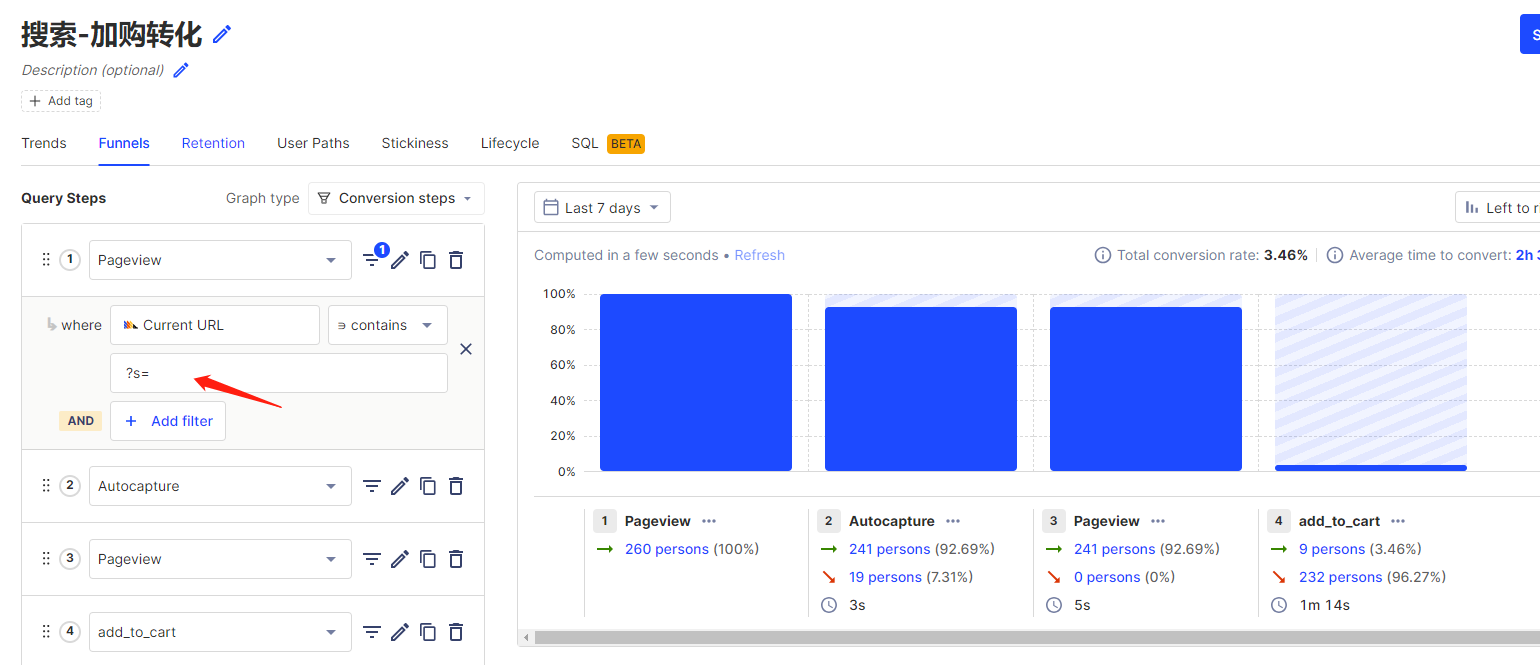Delete step 4 add_to_cart
Image resolution: width=1540 pixels, height=665 pixels.
click(x=456, y=632)
